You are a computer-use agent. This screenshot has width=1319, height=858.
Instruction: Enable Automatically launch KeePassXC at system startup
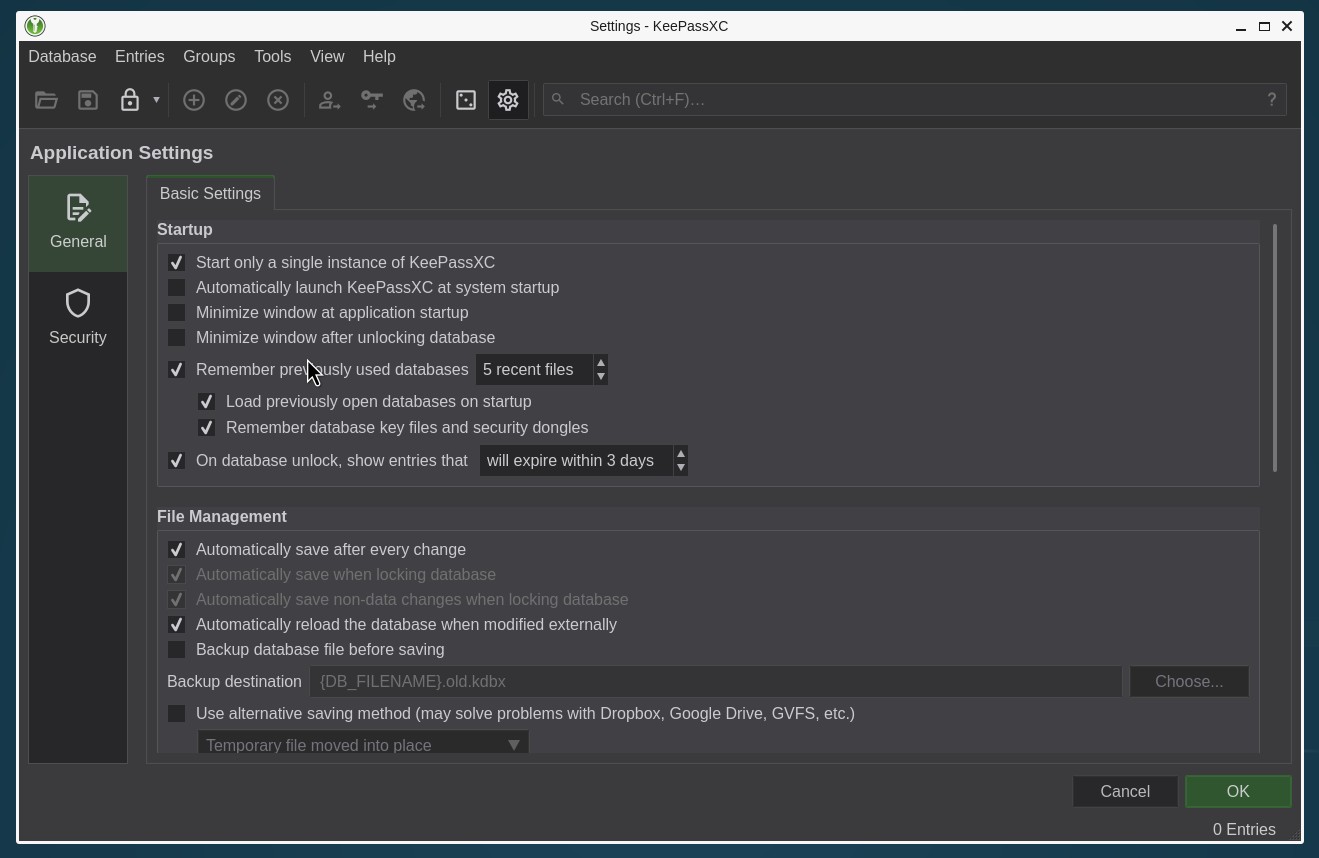point(176,287)
